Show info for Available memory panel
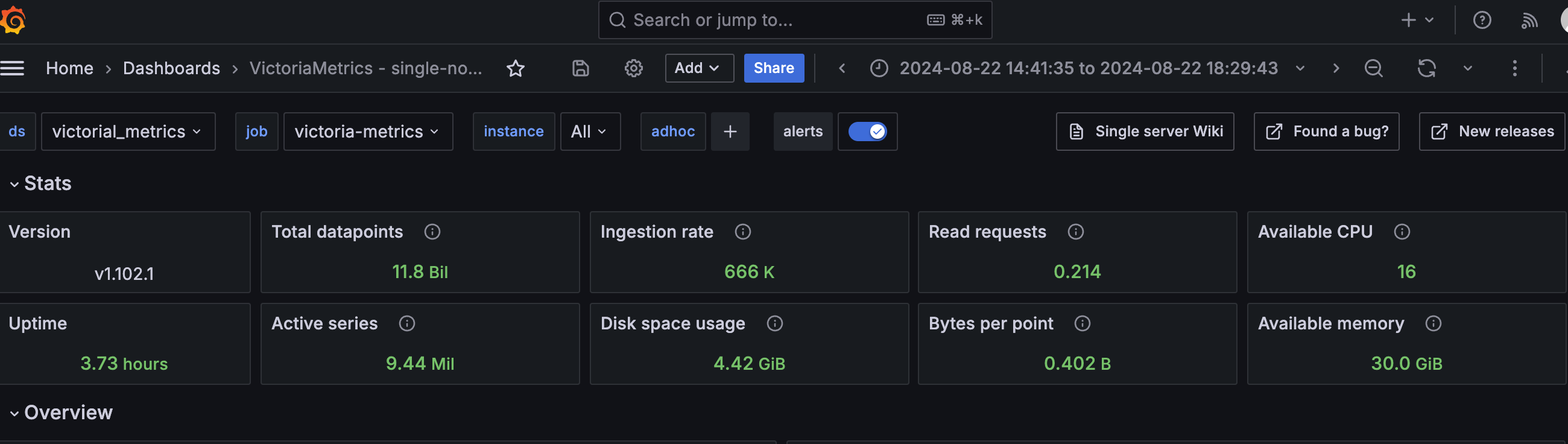The image size is (1568, 444). 1433,323
